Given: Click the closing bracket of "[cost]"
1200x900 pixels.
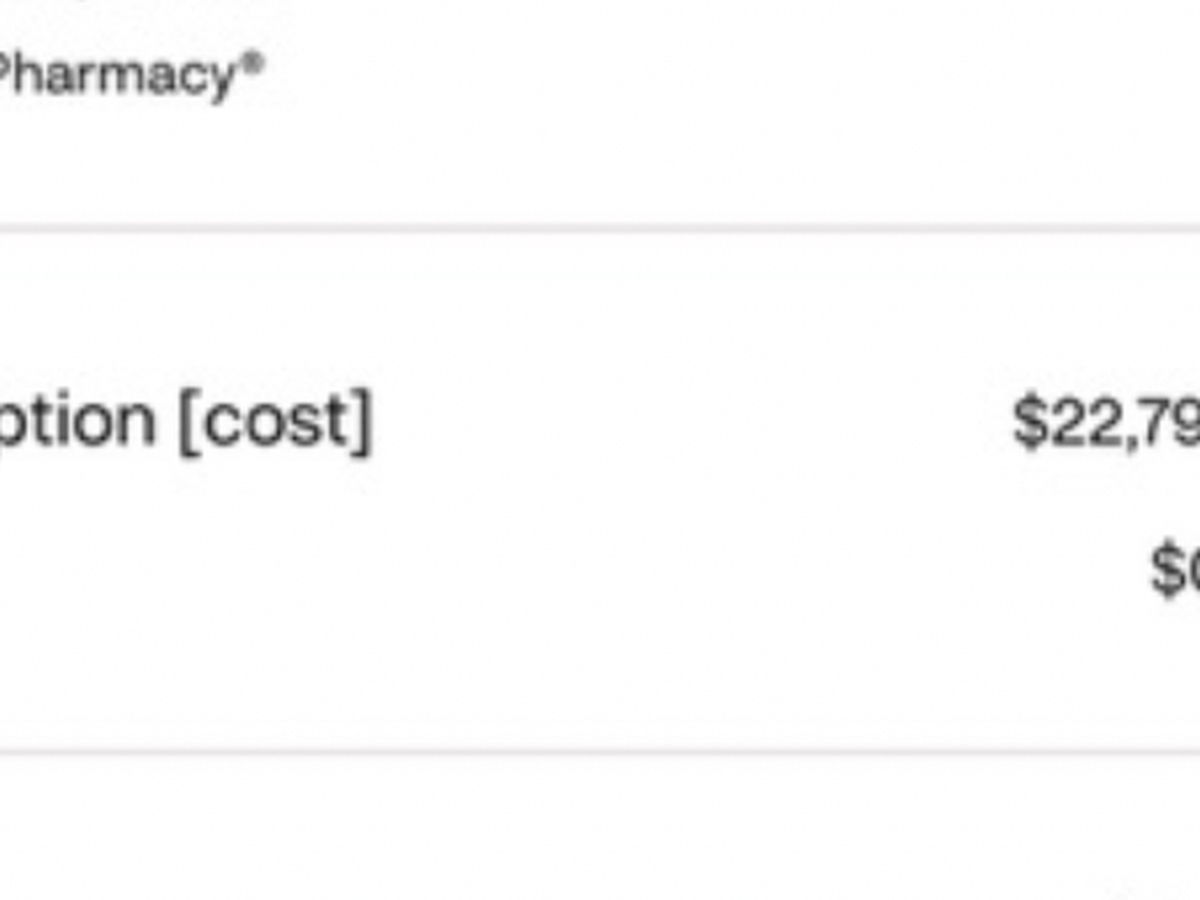Looking at the screenshot, I should [361, 422].
